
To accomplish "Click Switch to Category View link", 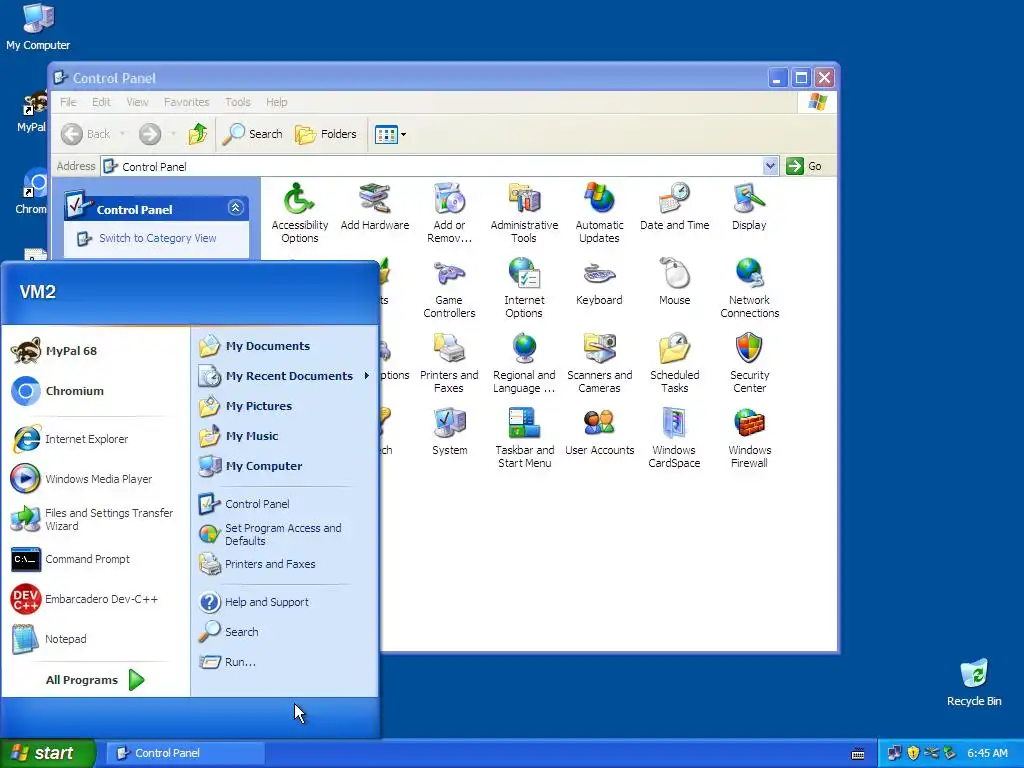I will pyautogui.click(x=157, y=238).
